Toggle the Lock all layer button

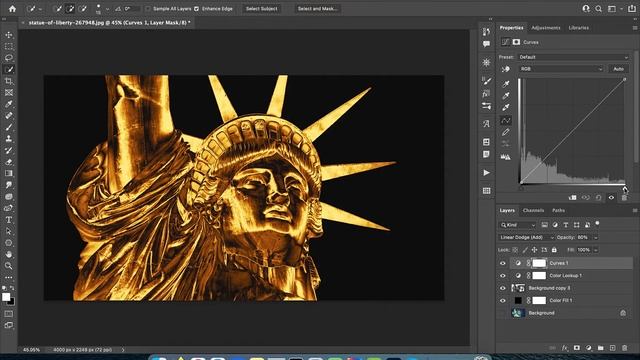point(554,250)
